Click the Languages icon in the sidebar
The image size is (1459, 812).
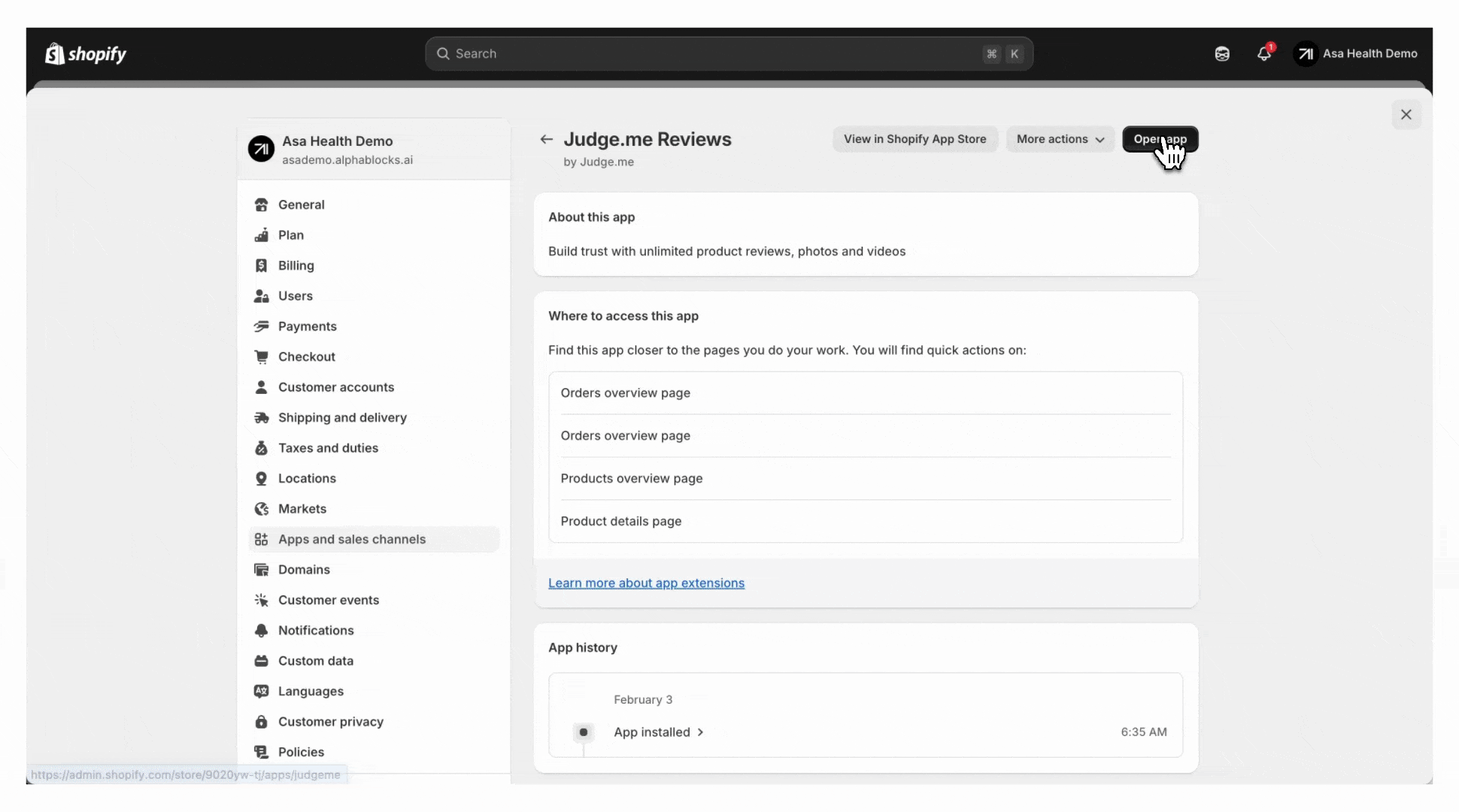(x=261, y=692)
